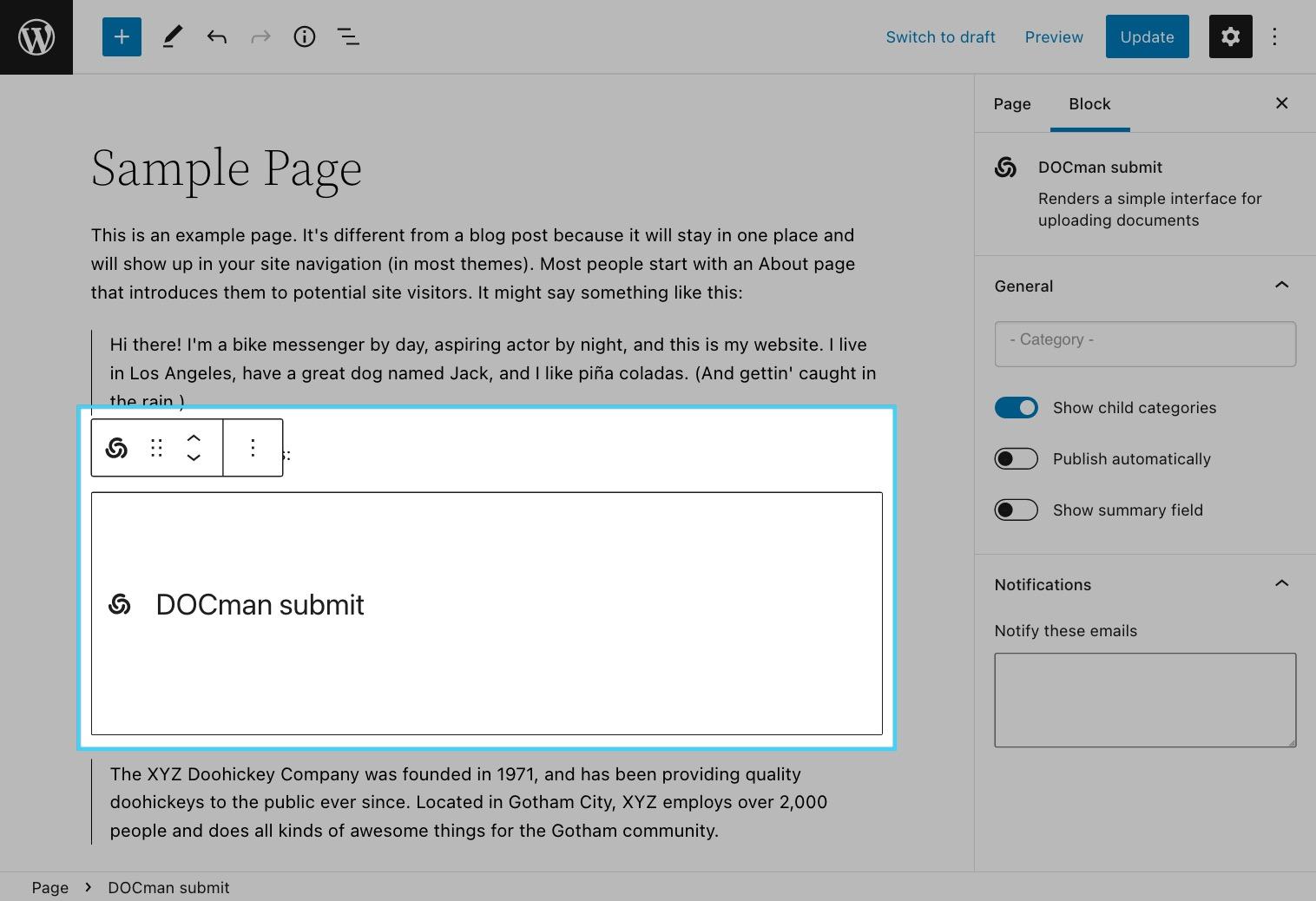Click the Switch to draft link
1316x901 pixels.
click(940, 37)
